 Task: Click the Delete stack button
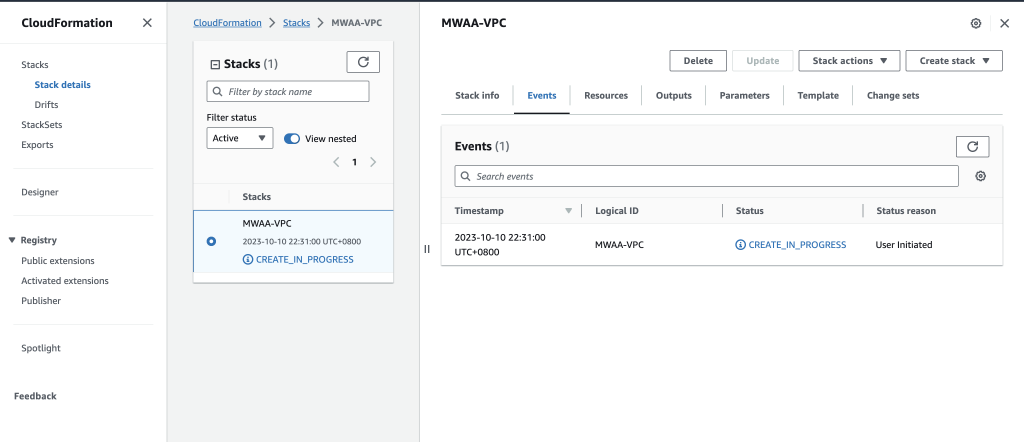[x=698, y=61]
